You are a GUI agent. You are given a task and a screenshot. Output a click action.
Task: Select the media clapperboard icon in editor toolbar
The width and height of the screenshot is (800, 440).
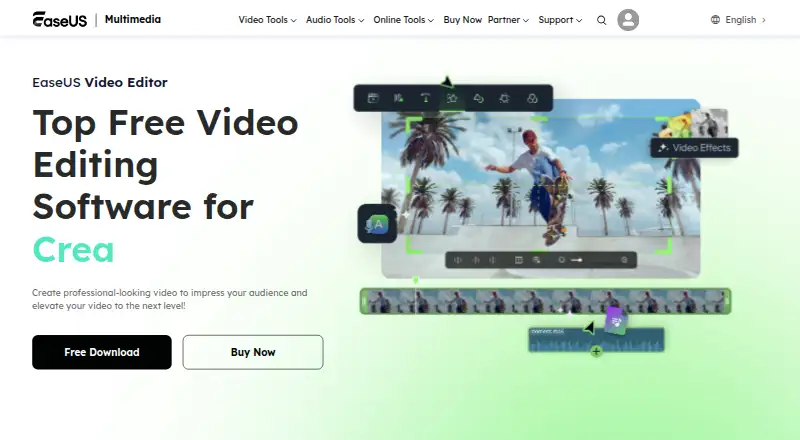373,98
